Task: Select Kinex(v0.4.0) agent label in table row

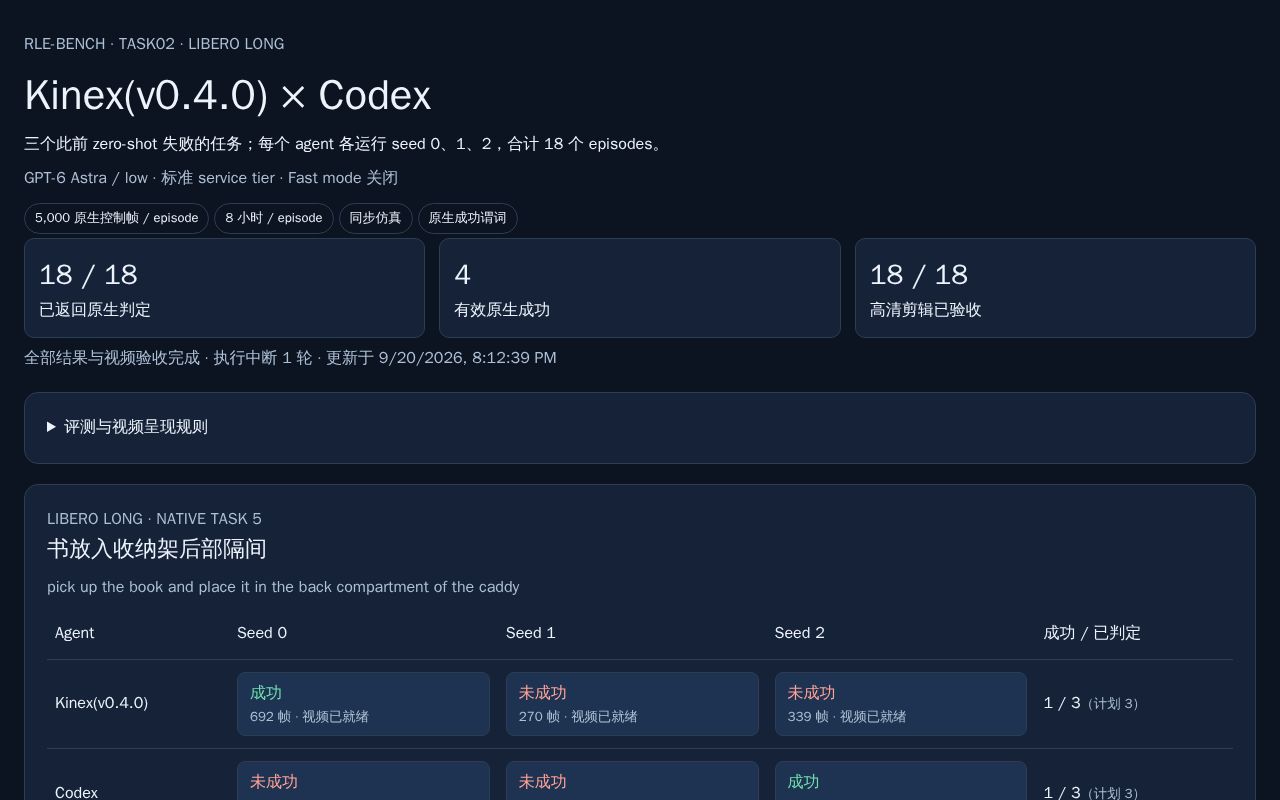Action: tap(101, 703)
